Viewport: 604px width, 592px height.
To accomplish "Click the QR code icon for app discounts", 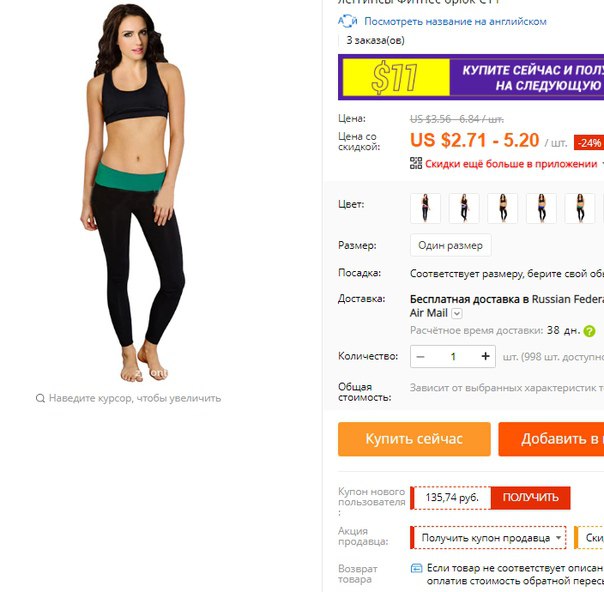I will (416, 163).
